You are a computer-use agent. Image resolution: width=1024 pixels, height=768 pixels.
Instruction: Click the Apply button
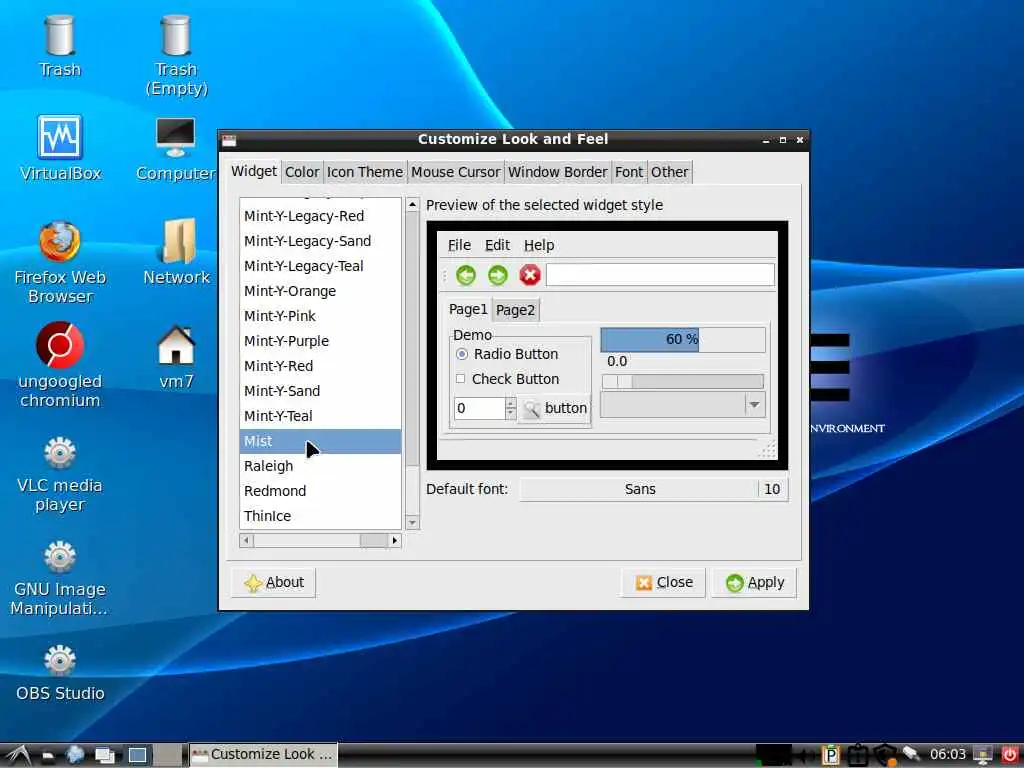pos(754,583)
